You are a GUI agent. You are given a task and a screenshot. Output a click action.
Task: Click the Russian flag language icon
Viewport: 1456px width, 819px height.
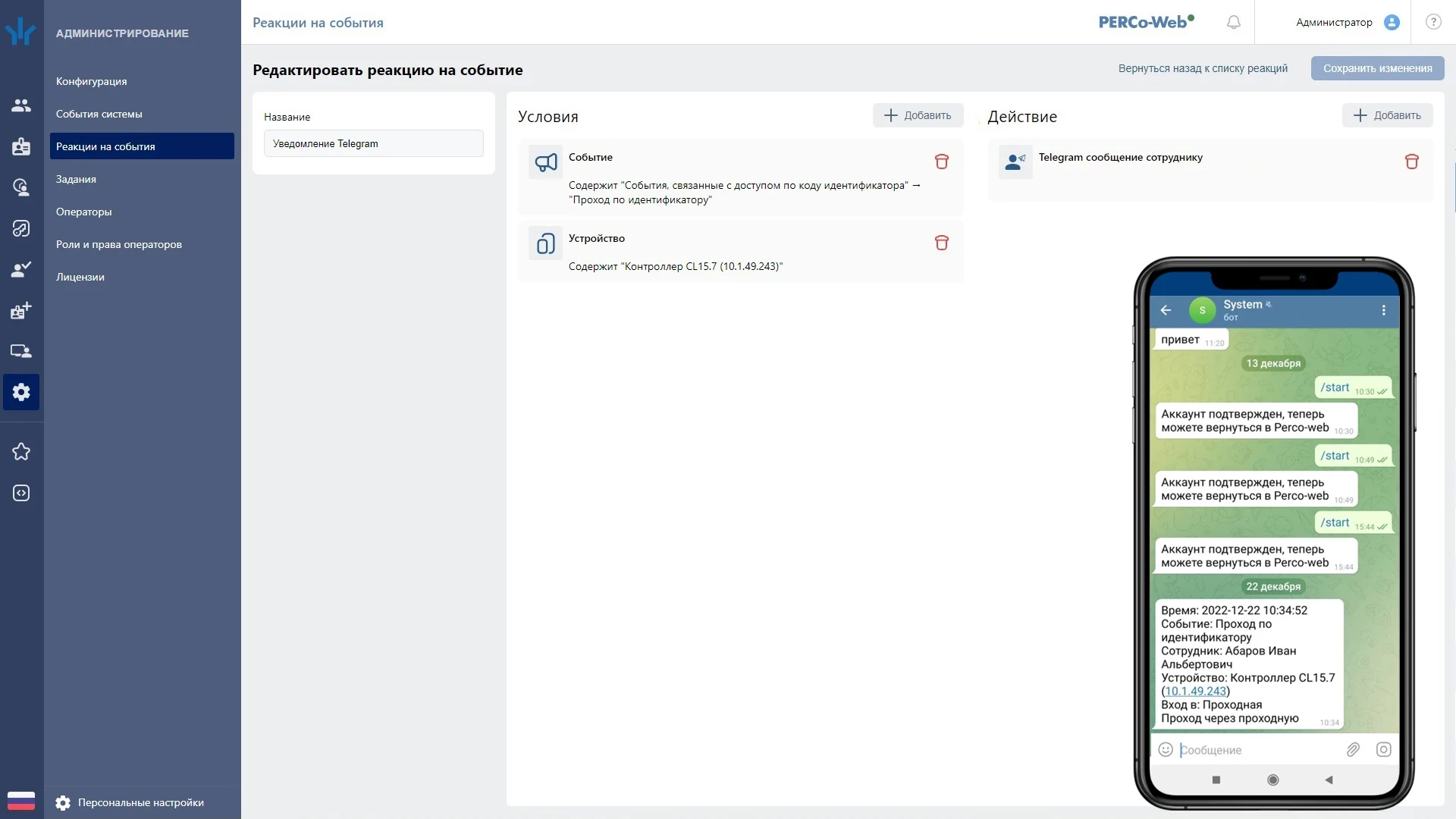coord(21,801)
